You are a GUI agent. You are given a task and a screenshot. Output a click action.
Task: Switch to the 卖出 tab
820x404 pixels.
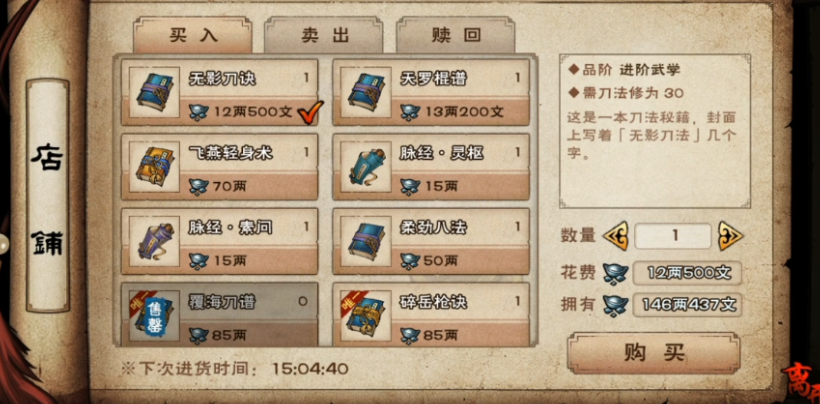[x=324, y=35]
